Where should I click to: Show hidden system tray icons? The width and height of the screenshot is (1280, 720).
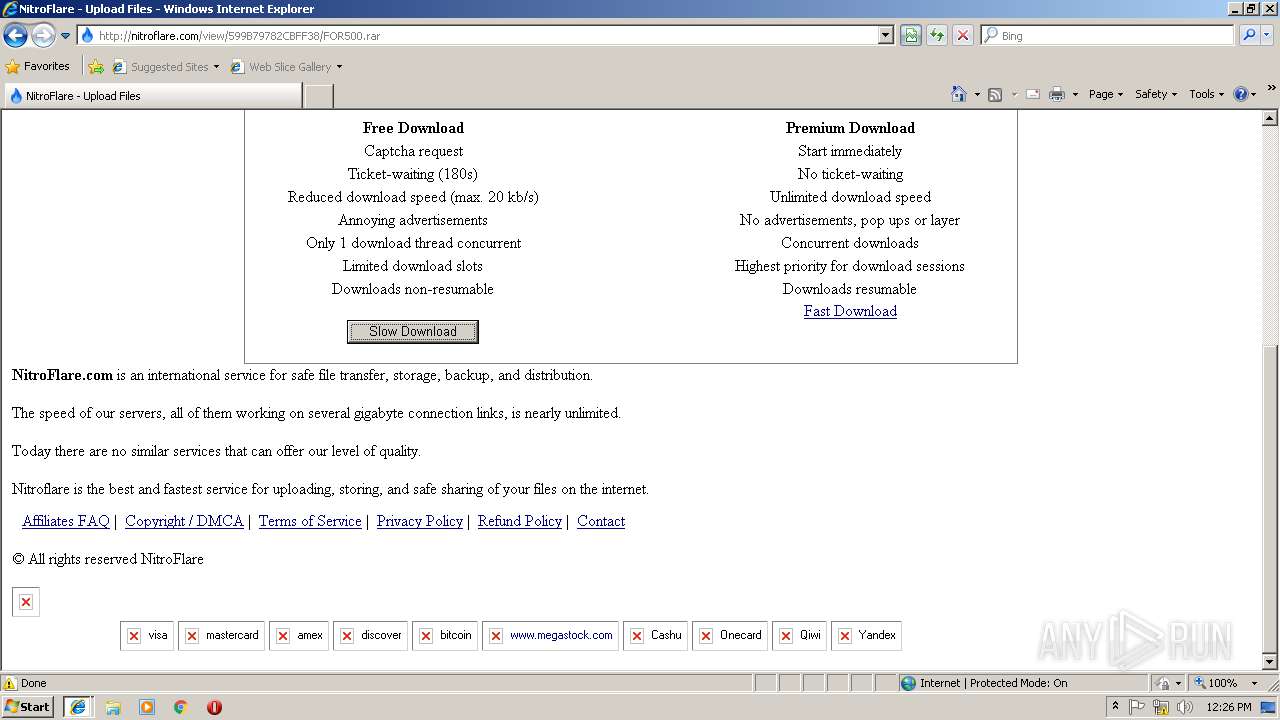click(1115, 707)
